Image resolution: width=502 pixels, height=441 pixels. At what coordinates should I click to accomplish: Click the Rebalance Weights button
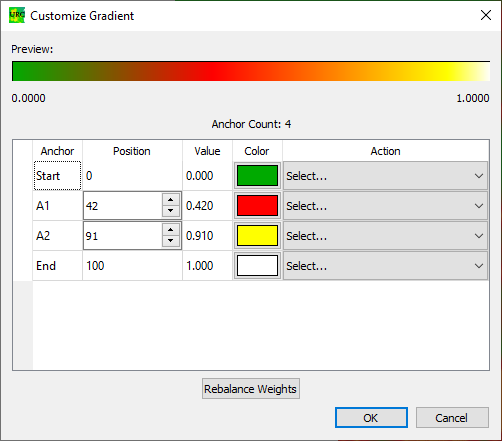point(251,389)
